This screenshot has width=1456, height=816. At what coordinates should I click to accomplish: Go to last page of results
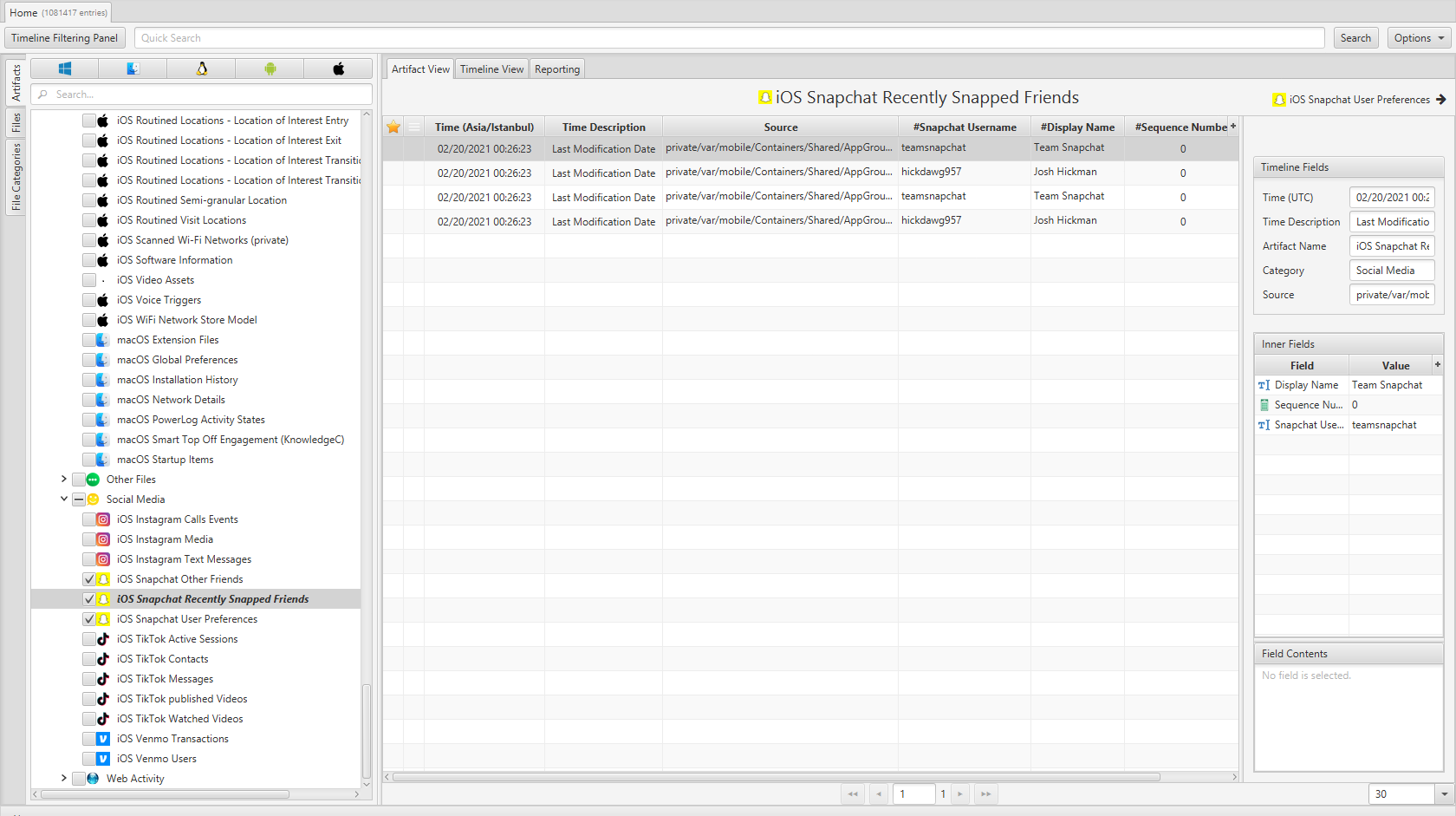pyautogui.click(x=985, y=793)
